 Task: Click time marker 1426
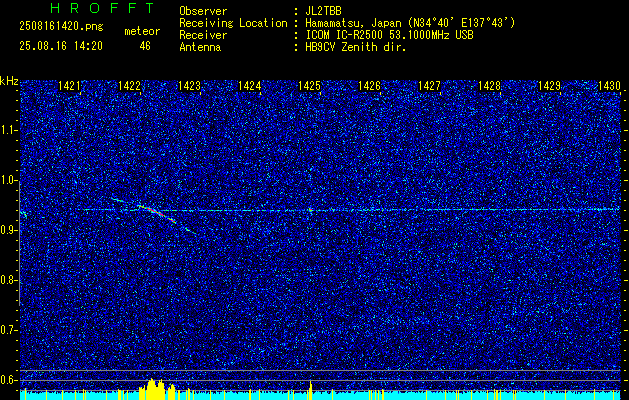[369, 85]
